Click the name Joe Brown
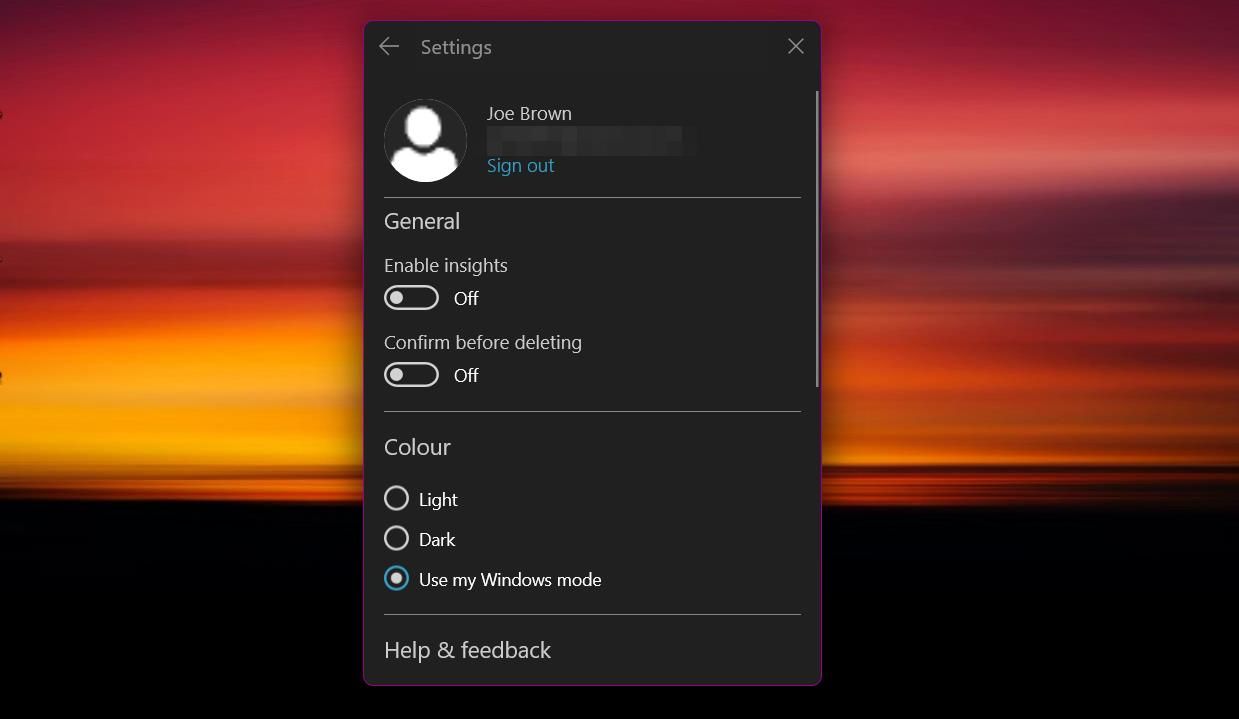Viewport: 1239px width, 719px height. tap(528, 113)
